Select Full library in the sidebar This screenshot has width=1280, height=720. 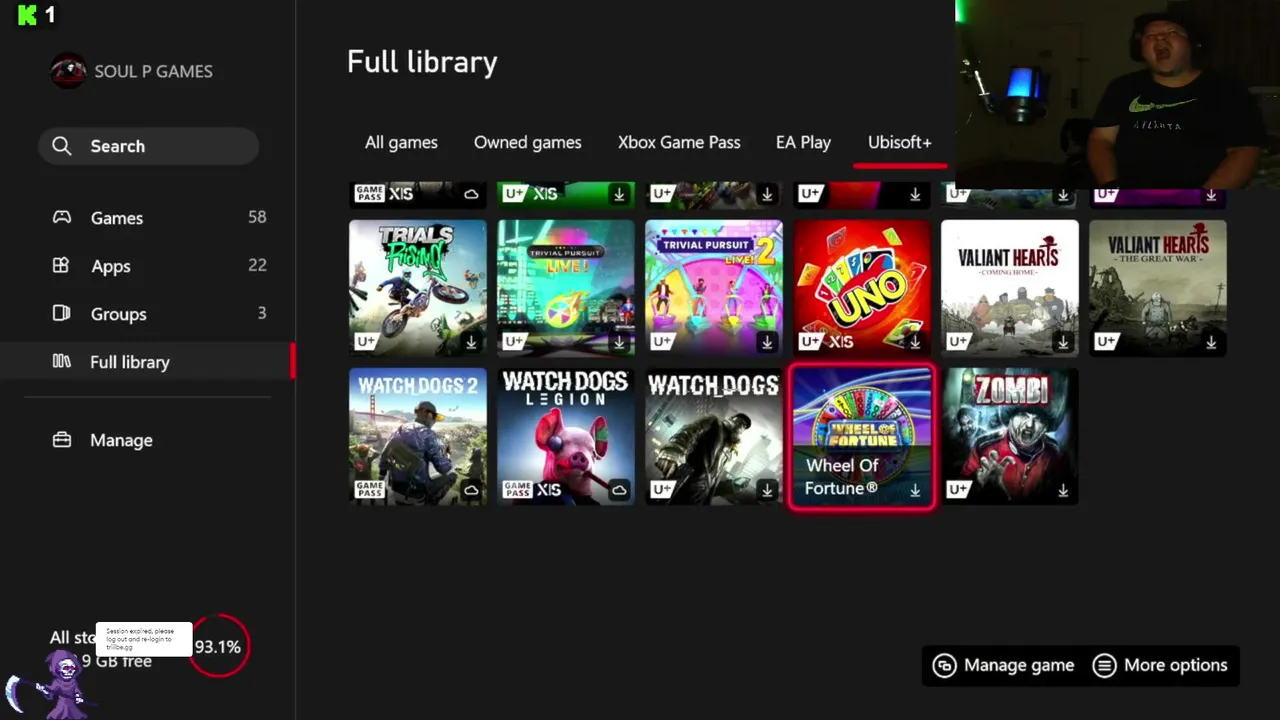click(x=148, y=362)
